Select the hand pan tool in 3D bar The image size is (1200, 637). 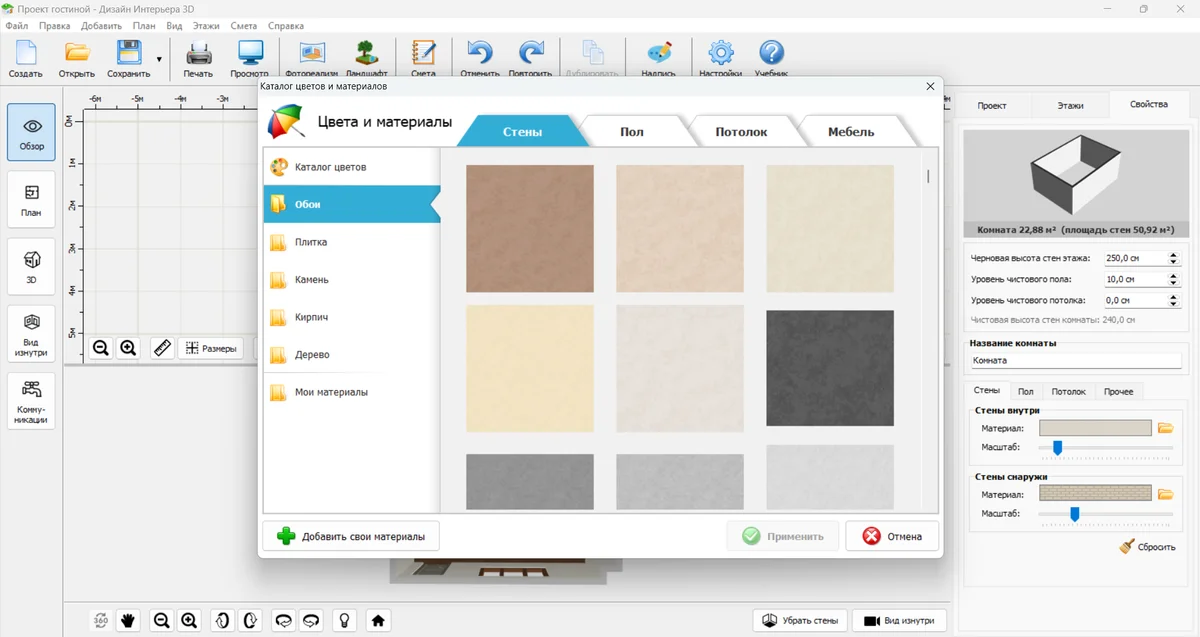pos(128,620)
